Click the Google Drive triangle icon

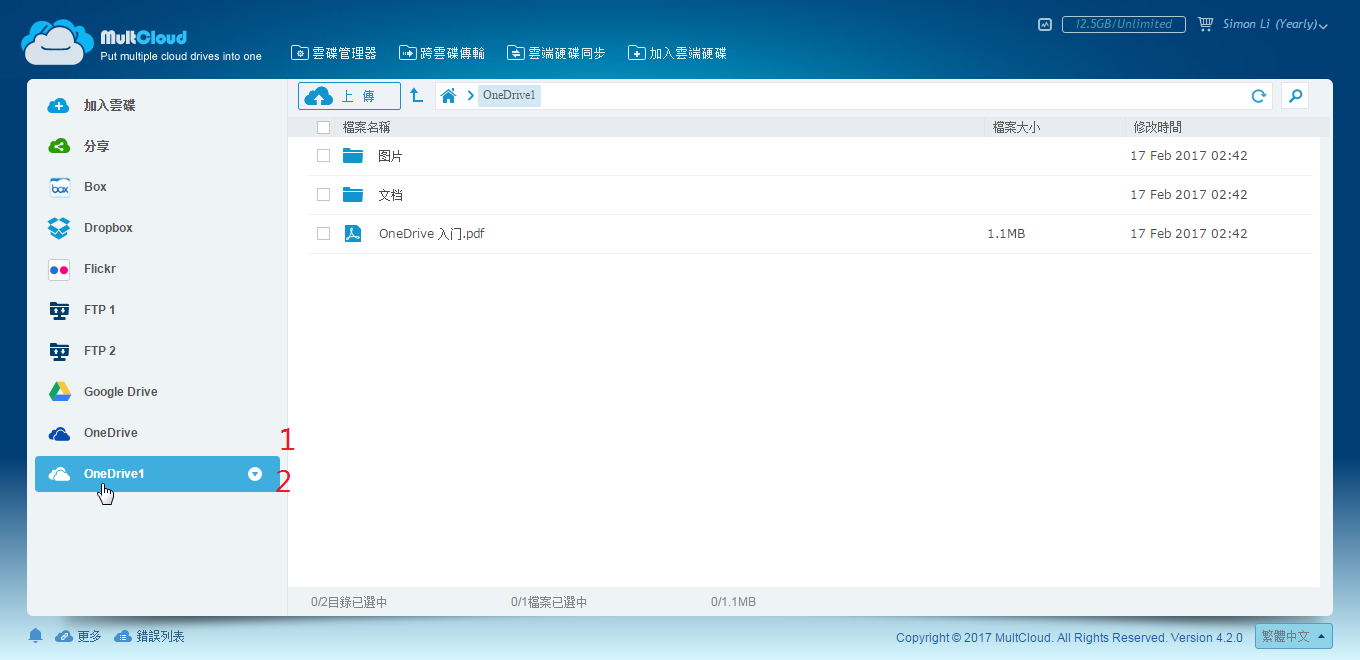point(59,392)
